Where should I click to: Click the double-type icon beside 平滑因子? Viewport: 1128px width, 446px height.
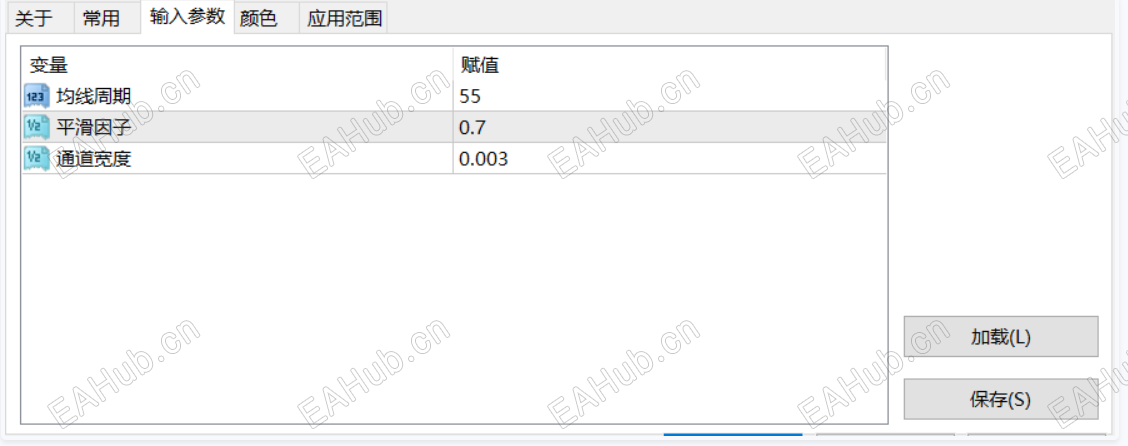(37, 127)
